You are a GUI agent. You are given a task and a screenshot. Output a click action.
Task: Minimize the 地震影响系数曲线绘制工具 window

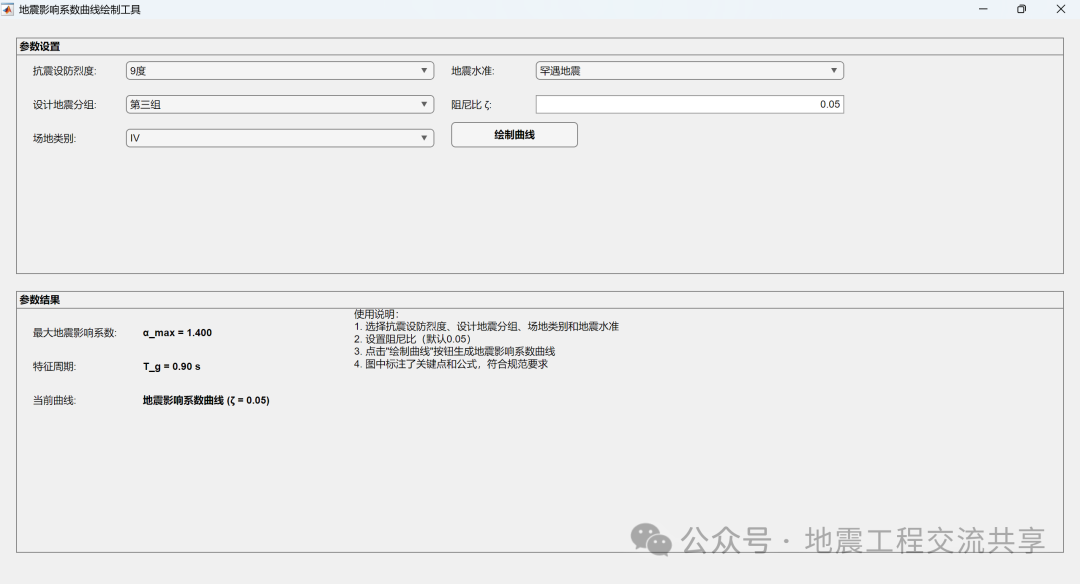(983, 9)
